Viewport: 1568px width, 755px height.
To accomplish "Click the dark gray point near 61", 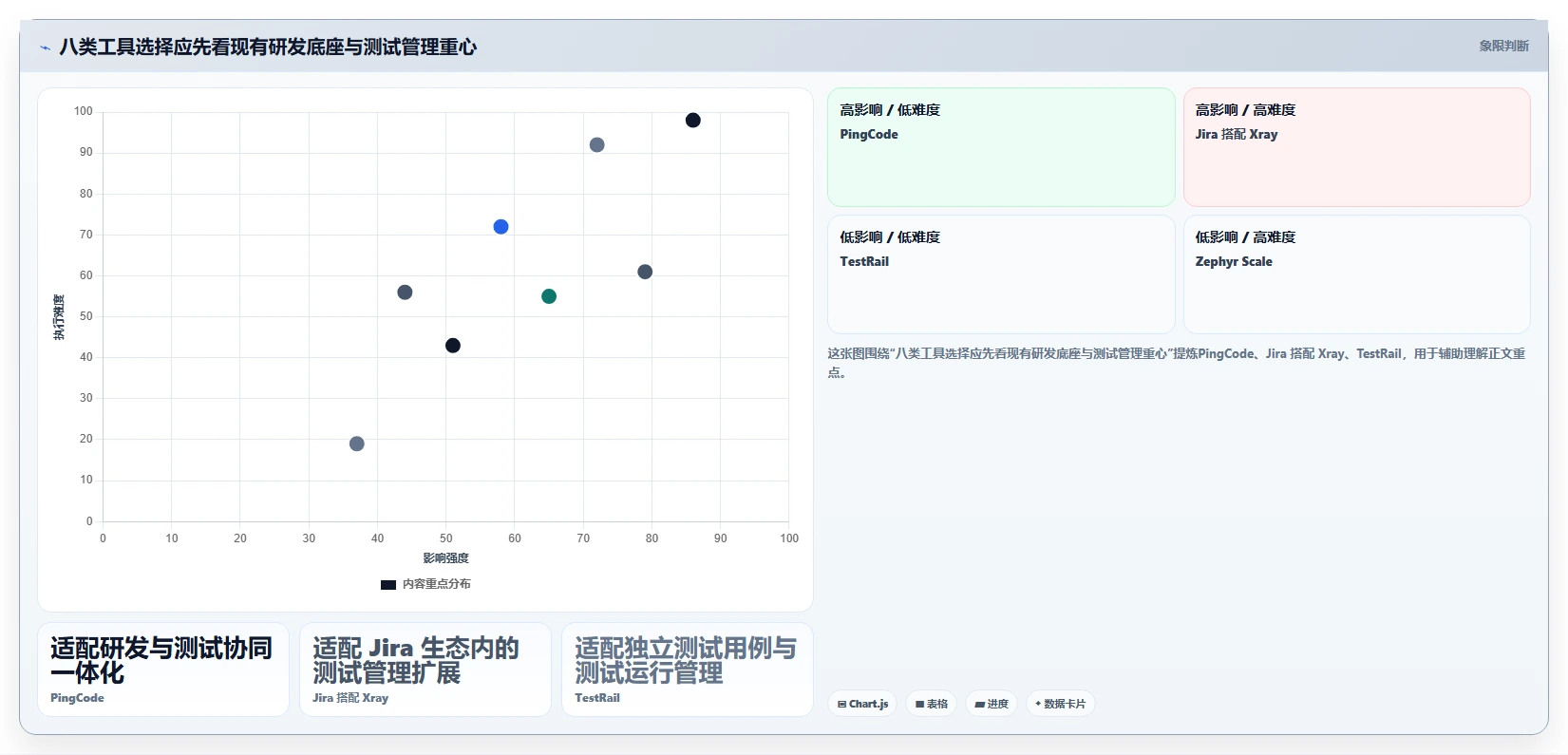I will [645, 272].
